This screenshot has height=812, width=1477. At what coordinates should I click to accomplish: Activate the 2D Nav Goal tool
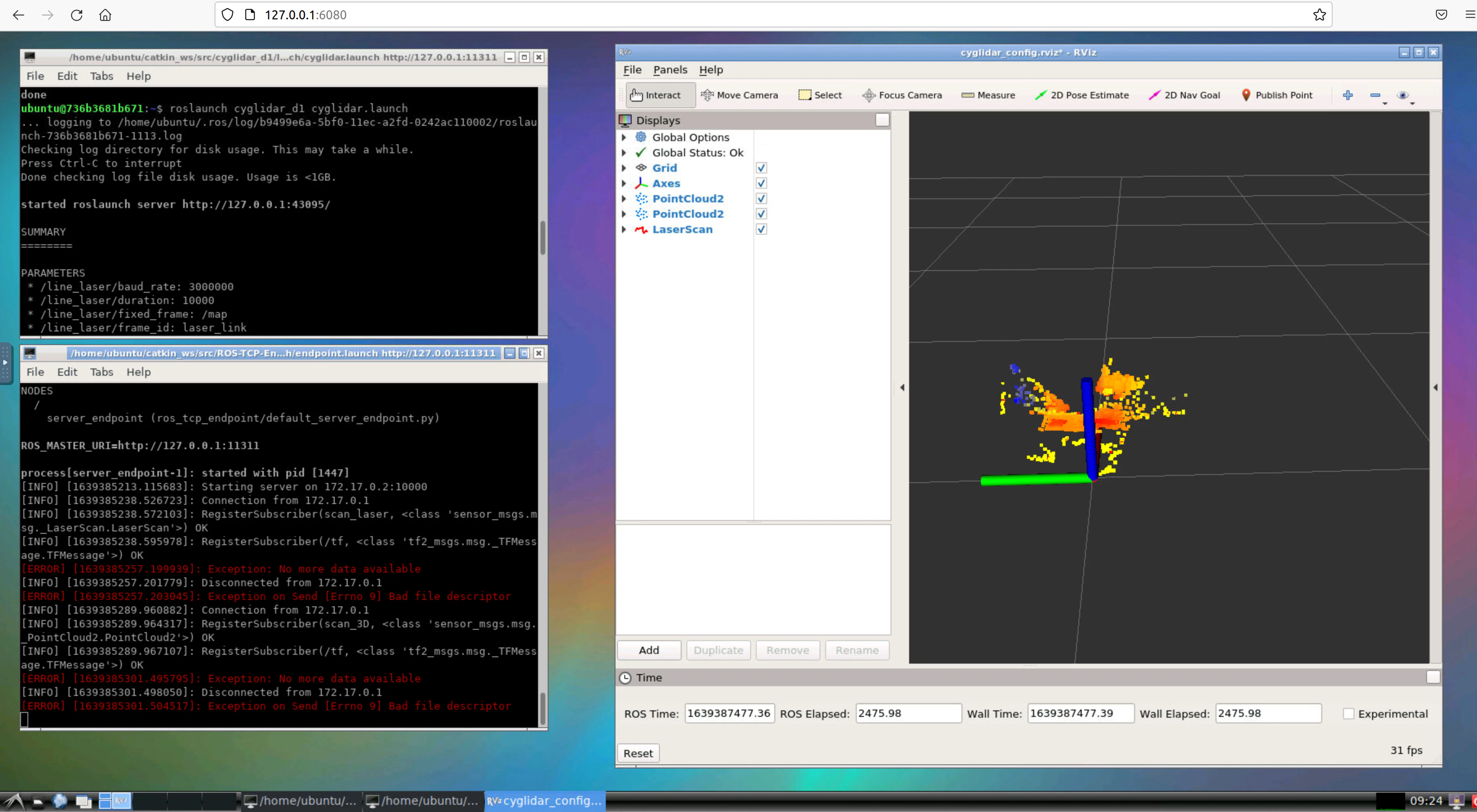tap(1184, 95)
